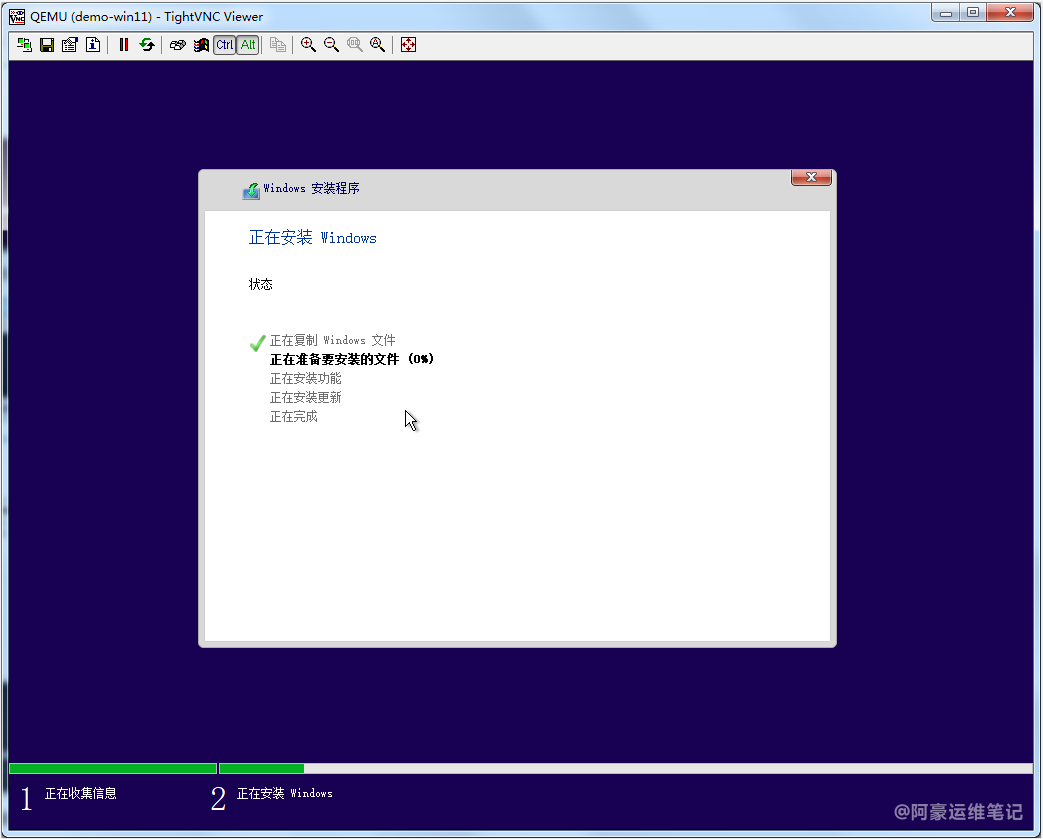Send Ctrl+Esc with the Windows flag icon

(201, 45)
